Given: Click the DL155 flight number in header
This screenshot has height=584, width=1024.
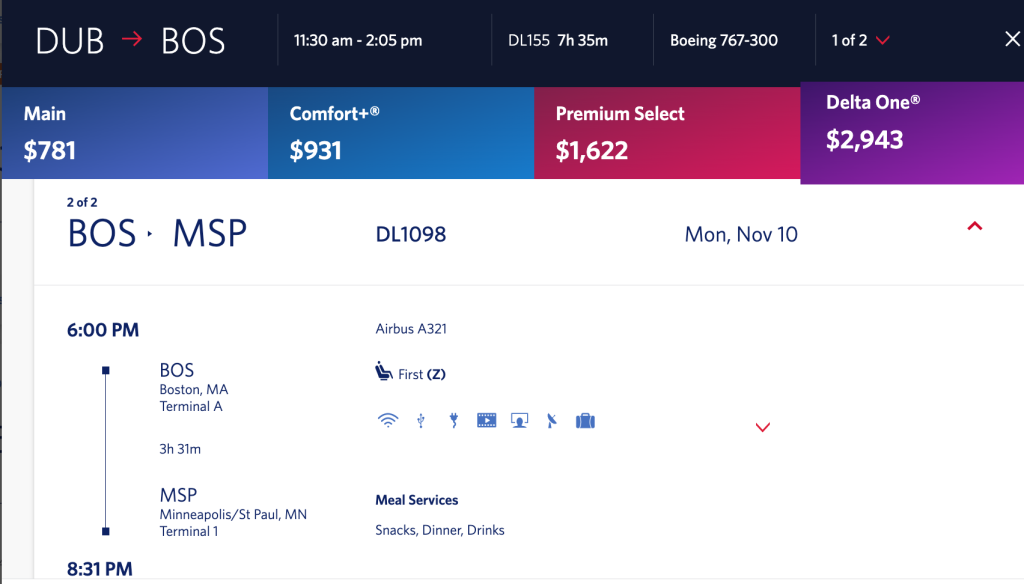Looking at the screenshot, I should [529, 41].
